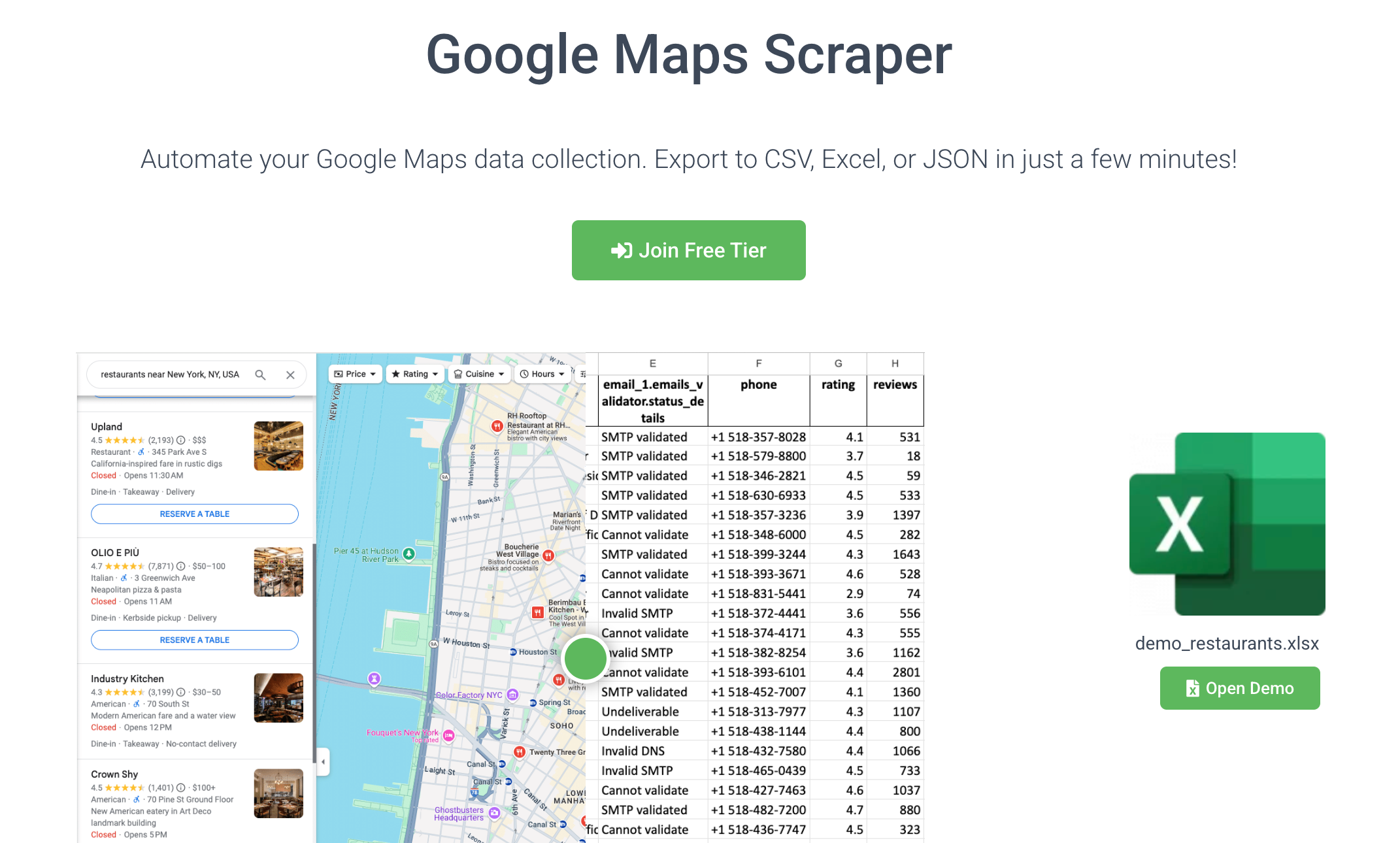This screenshot has width=1400, height=843.
Task: Open the Cuisine filter dropdown
Action: (x=479, y=374)
